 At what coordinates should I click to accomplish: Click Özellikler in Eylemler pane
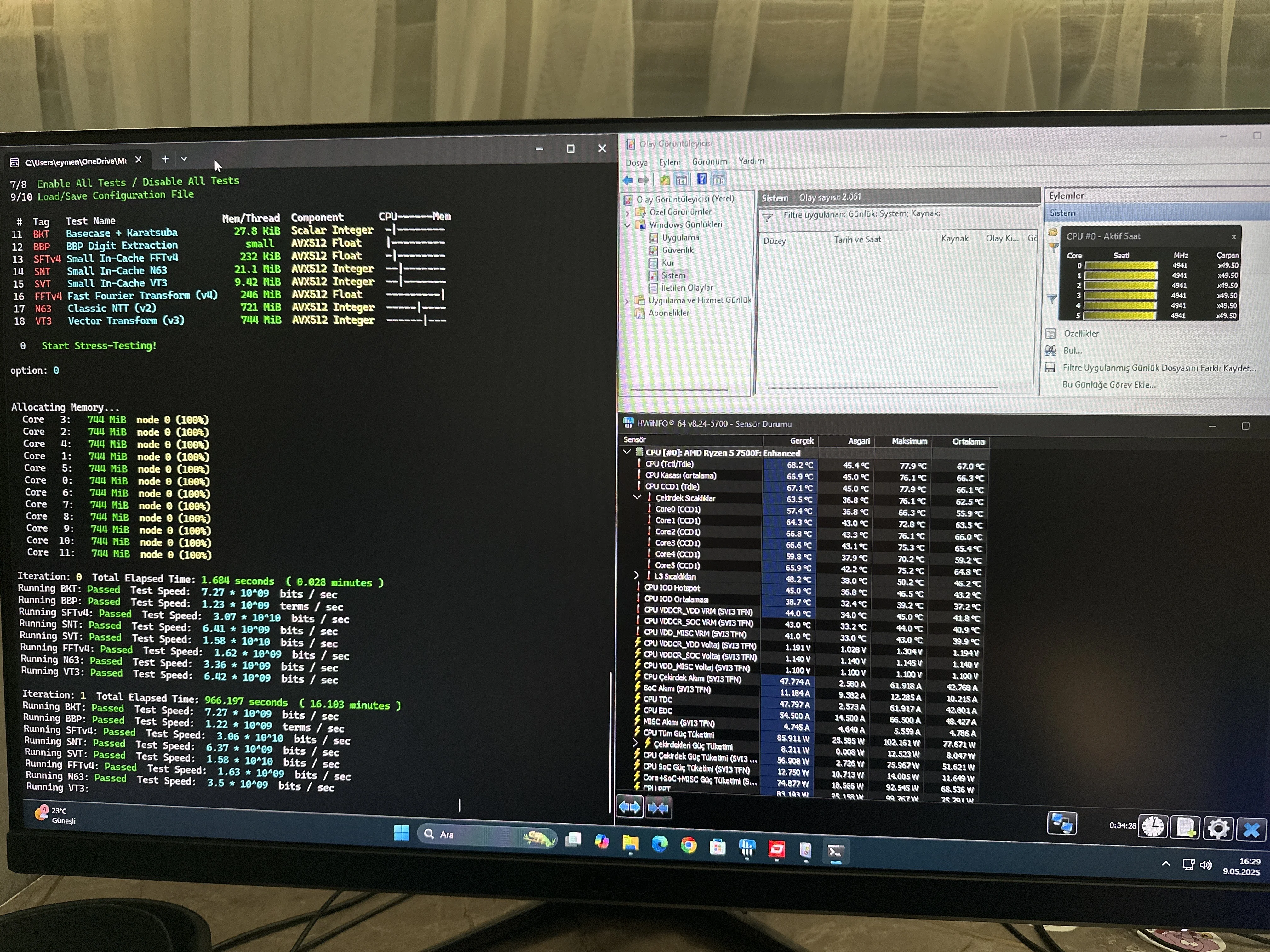1080,333
